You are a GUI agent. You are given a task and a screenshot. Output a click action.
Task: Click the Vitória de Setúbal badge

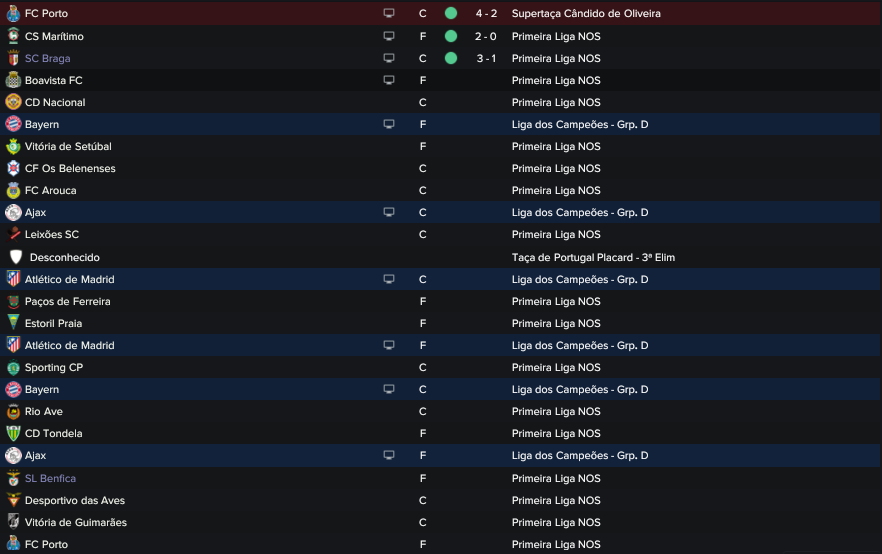(x=13, y=146)
